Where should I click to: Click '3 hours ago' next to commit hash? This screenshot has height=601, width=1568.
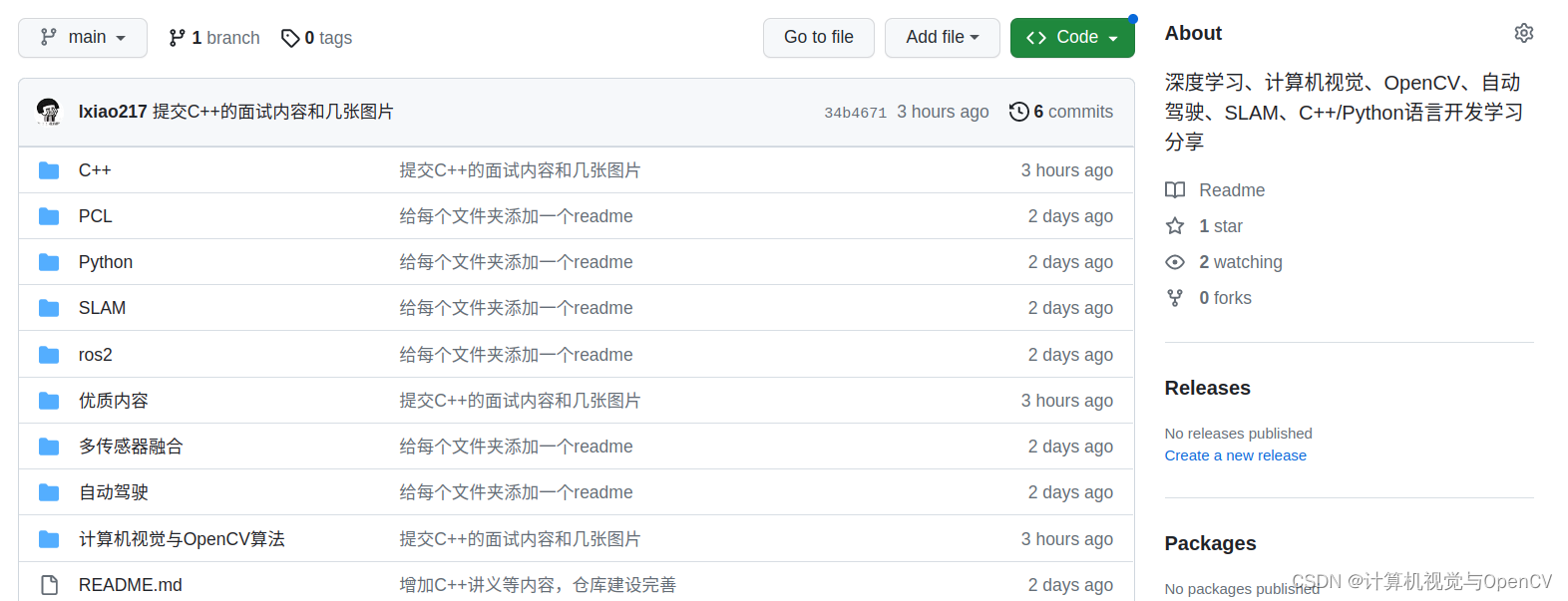click(x=943, y=112)
